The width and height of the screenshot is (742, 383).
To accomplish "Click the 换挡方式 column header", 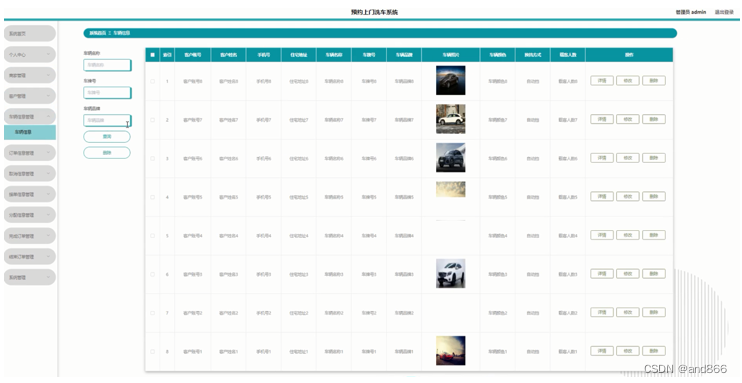I will pos(533,55).
